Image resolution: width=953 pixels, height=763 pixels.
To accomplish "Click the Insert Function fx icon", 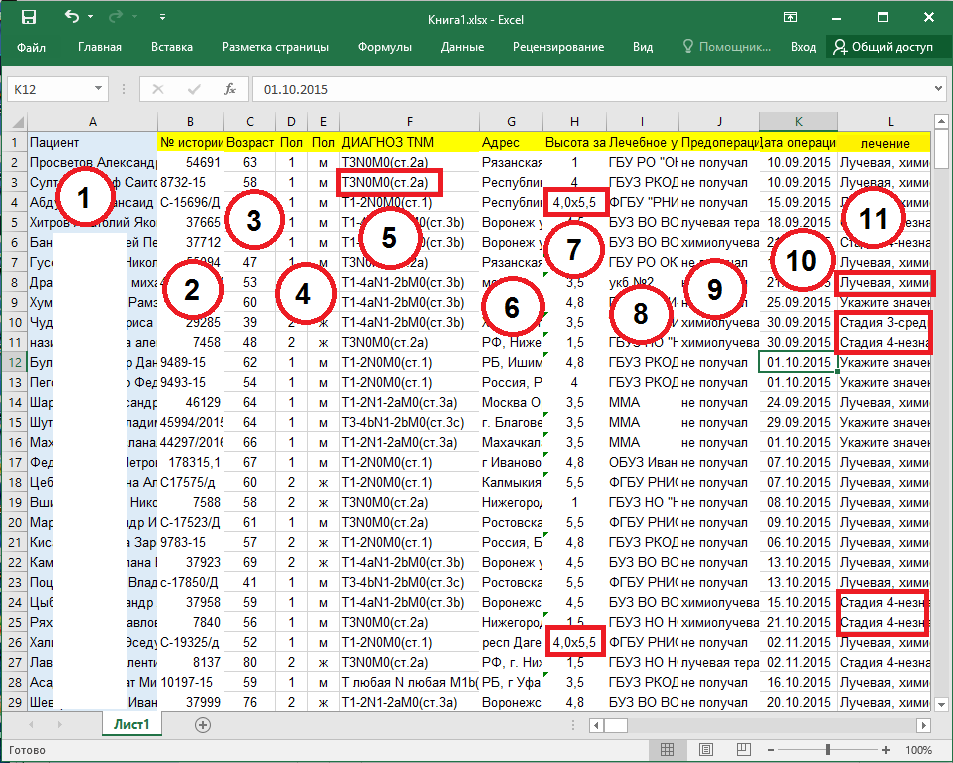I will [229, 89].
